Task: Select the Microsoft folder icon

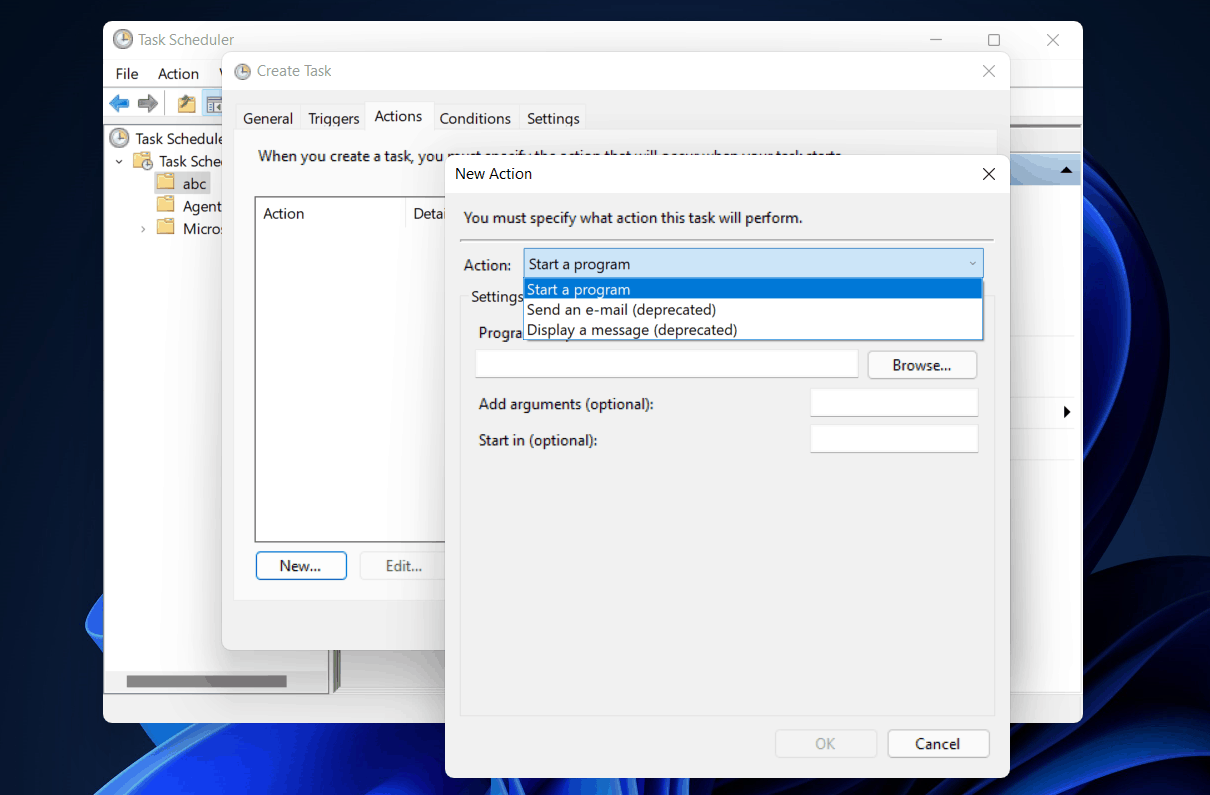Action: pyautogui.click(x=167, y=228)
